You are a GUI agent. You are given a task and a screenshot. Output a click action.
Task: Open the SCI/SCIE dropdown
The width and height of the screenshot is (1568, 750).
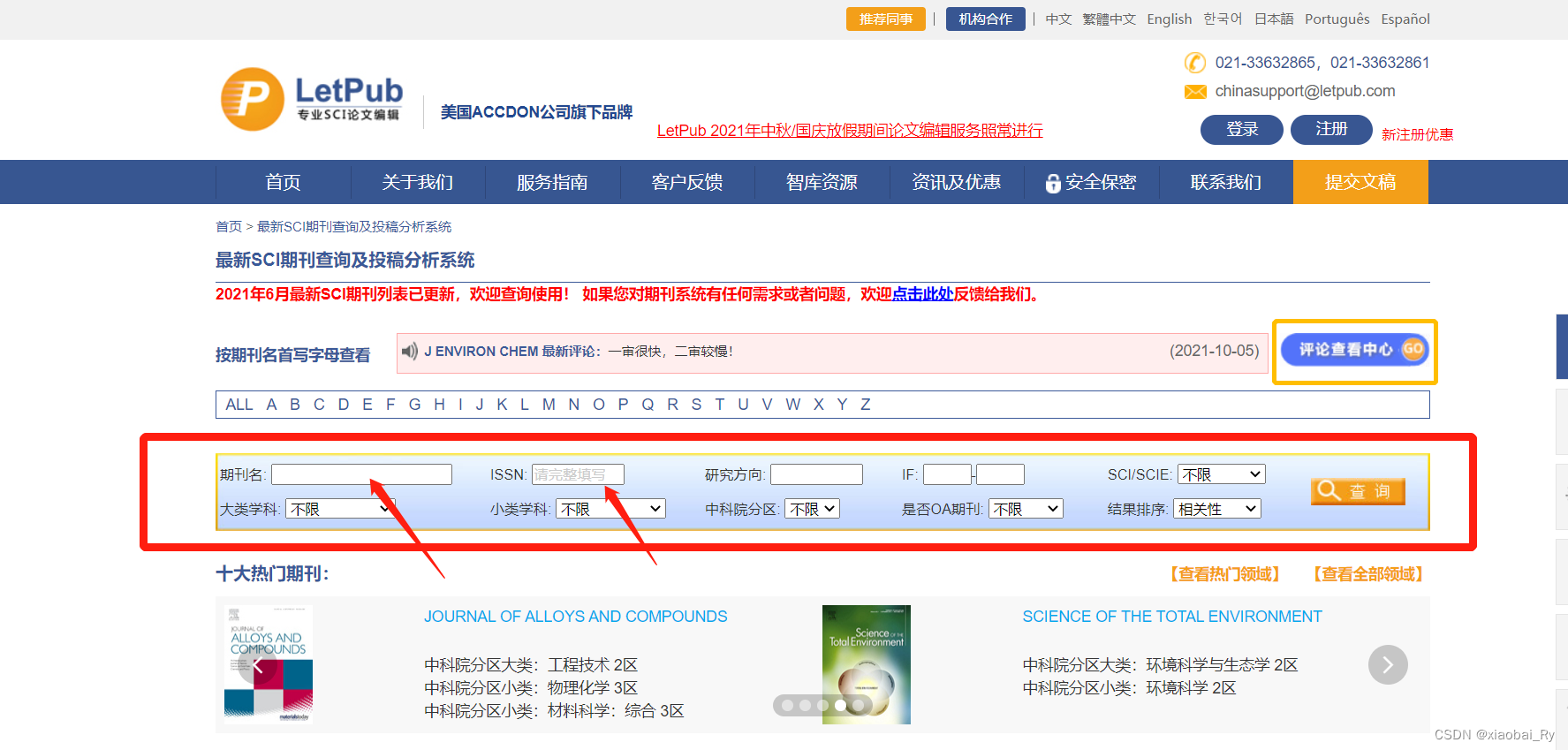[x=1222, y=474]
